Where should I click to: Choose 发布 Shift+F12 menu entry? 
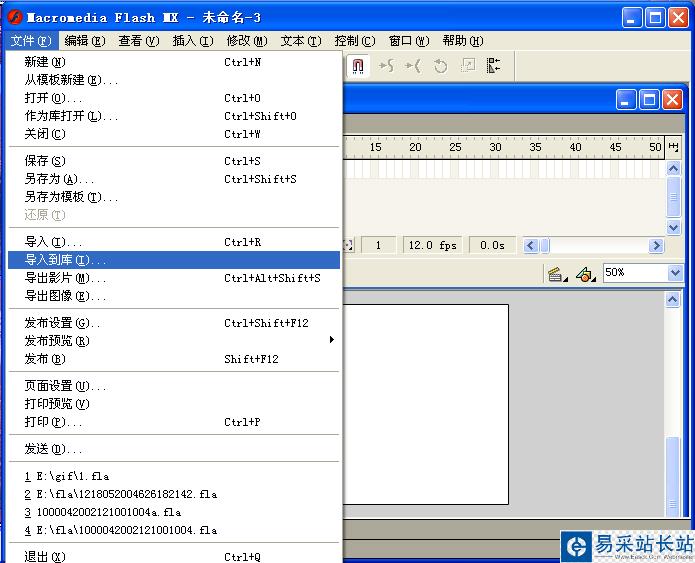click(x=174, y=359)
